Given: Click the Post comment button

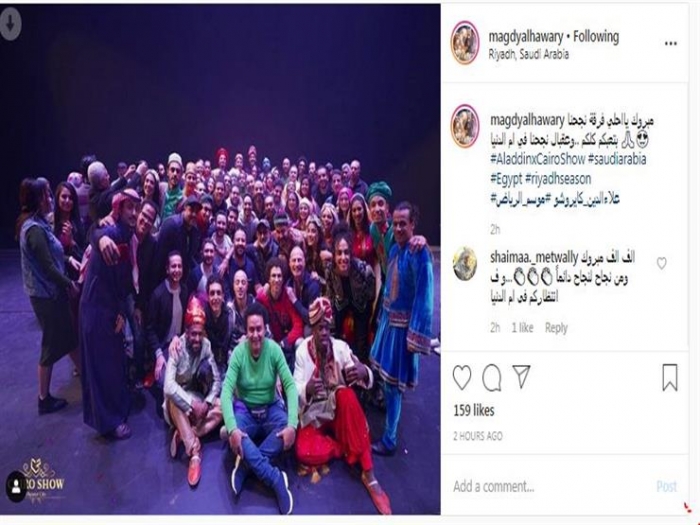Looking at the screenshot, I should click(x=666, y=486).
